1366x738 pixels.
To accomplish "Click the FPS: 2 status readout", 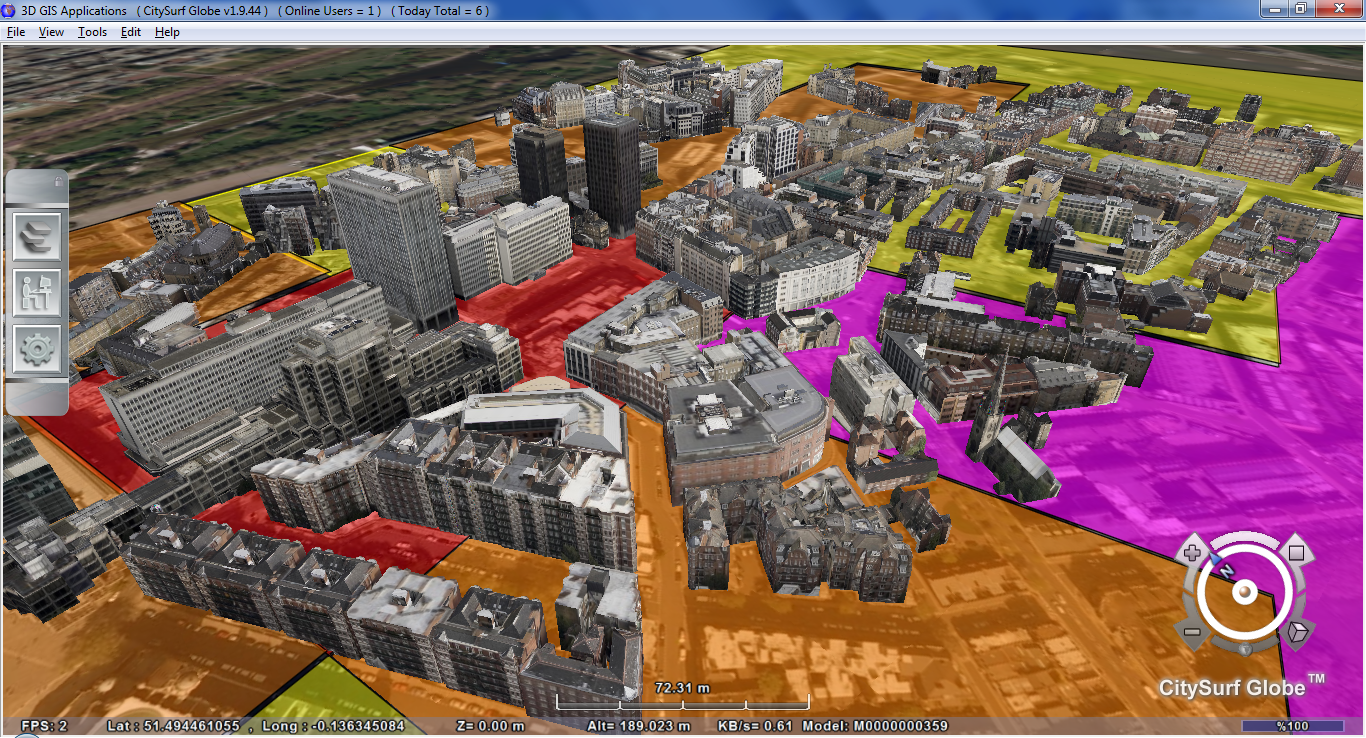I will [44, 726].
